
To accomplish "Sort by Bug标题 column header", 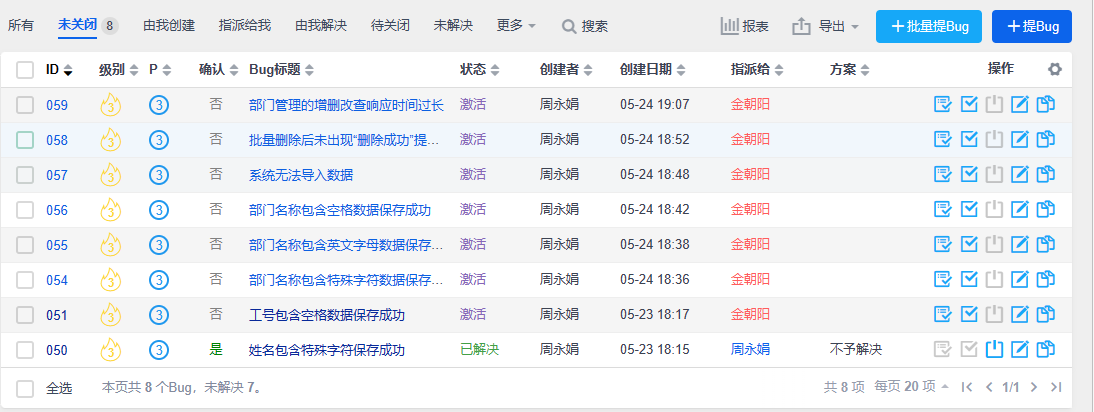I will coord(281,70).
